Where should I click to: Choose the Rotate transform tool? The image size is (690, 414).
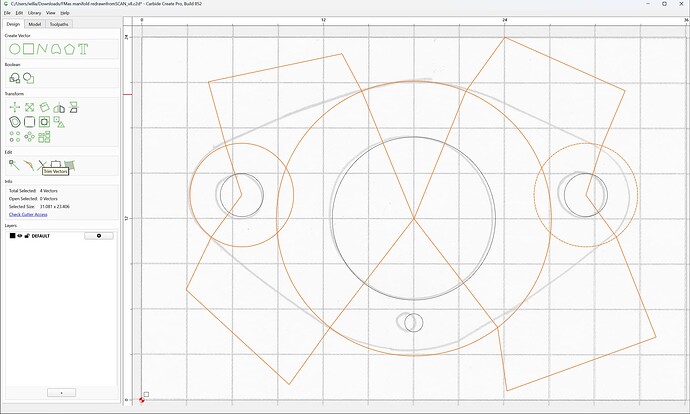click(44, 107)
